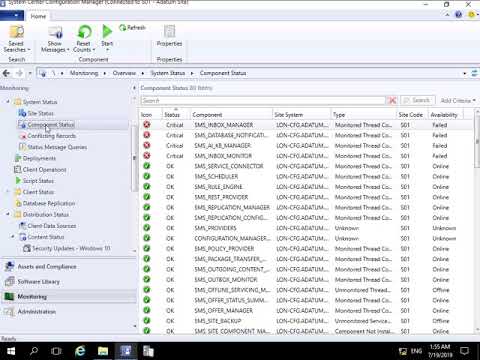Clear the search with red X

(x=393, y=100)
